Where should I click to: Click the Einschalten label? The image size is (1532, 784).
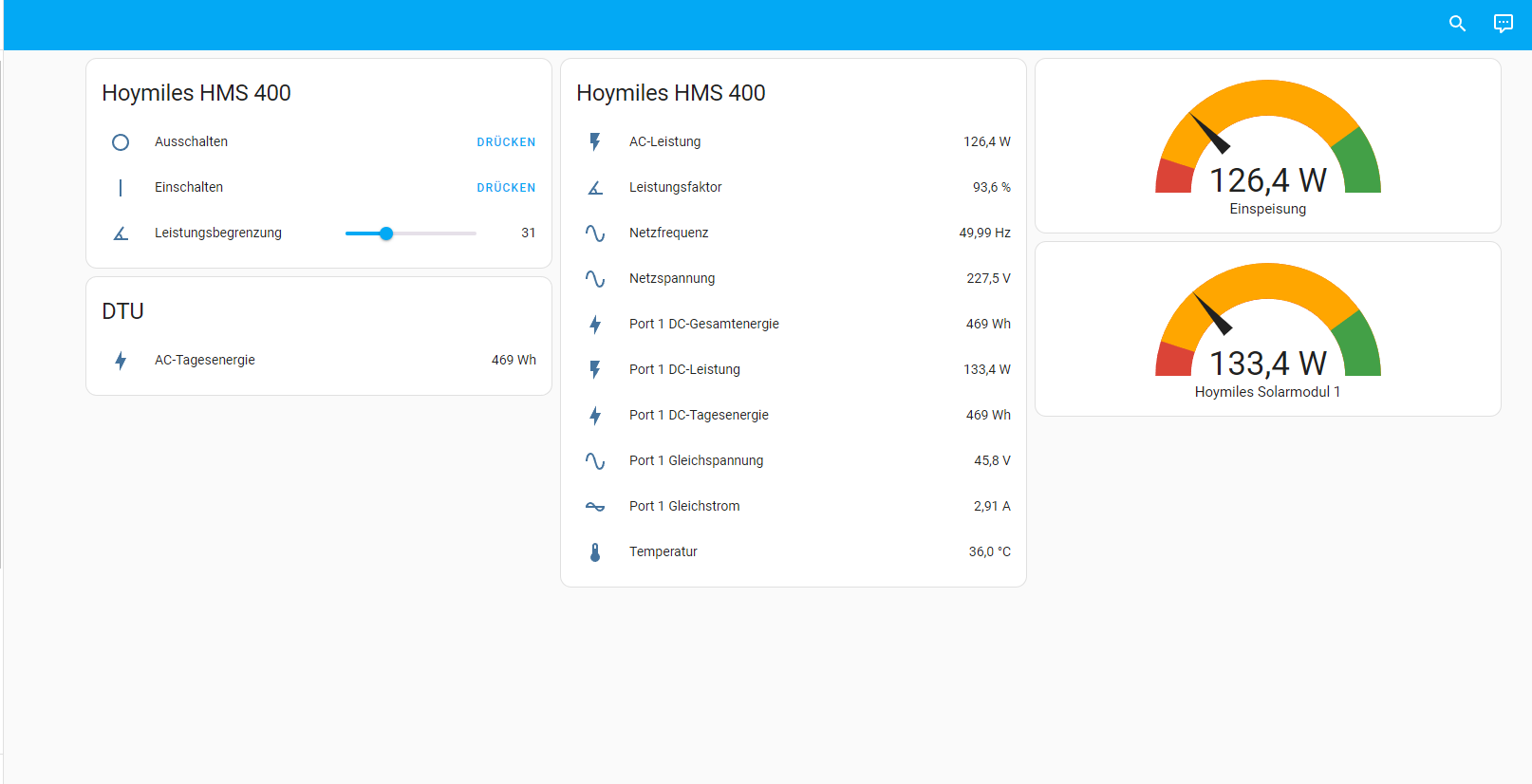(x=189, y=187)
